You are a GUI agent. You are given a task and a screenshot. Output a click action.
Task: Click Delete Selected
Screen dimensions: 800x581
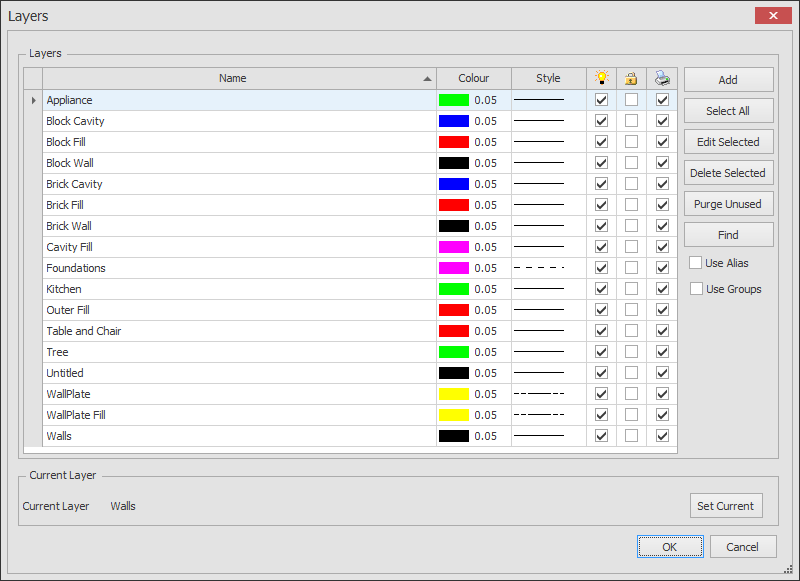pyautogui.click(x=728, y=172)
